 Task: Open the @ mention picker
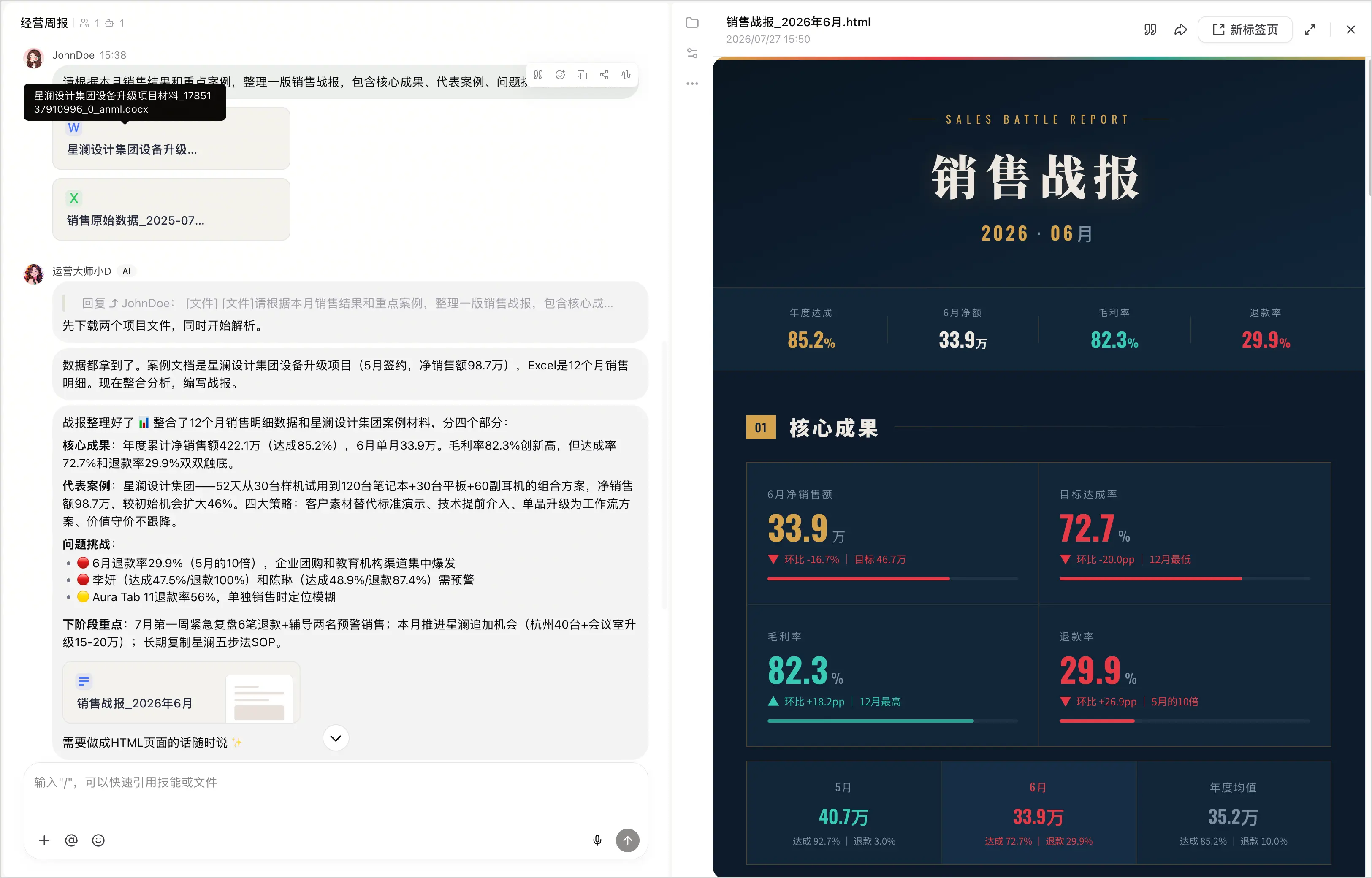coord(71,840)
